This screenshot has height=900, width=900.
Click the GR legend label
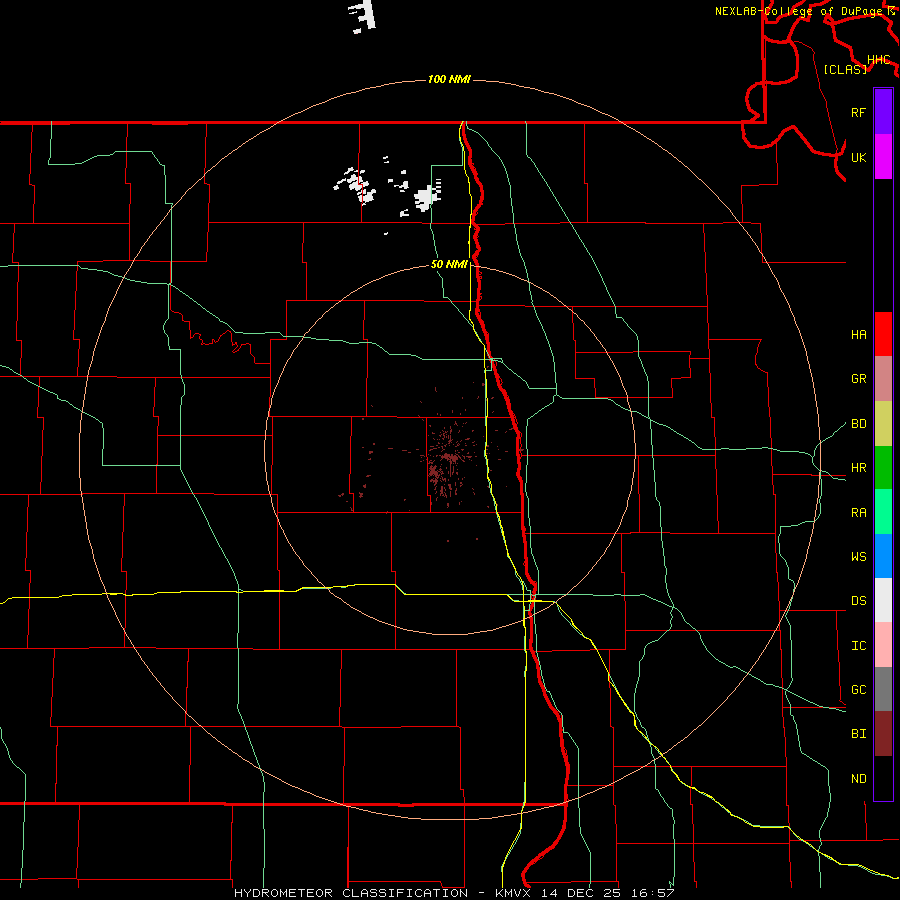pos(858,379)
